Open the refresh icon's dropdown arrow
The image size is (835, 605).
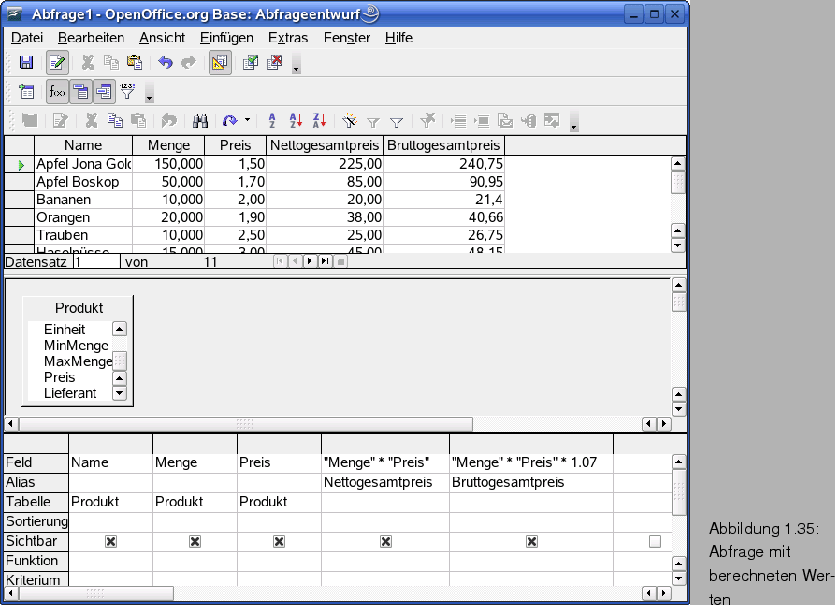(x=247, y=121)
